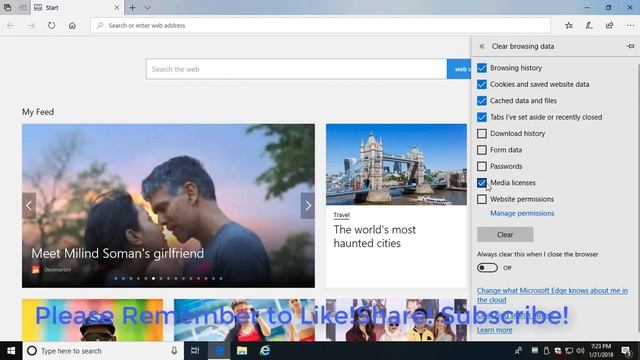Refresh the page
Viewport: 640px width, 360px height.
(51, 25)
